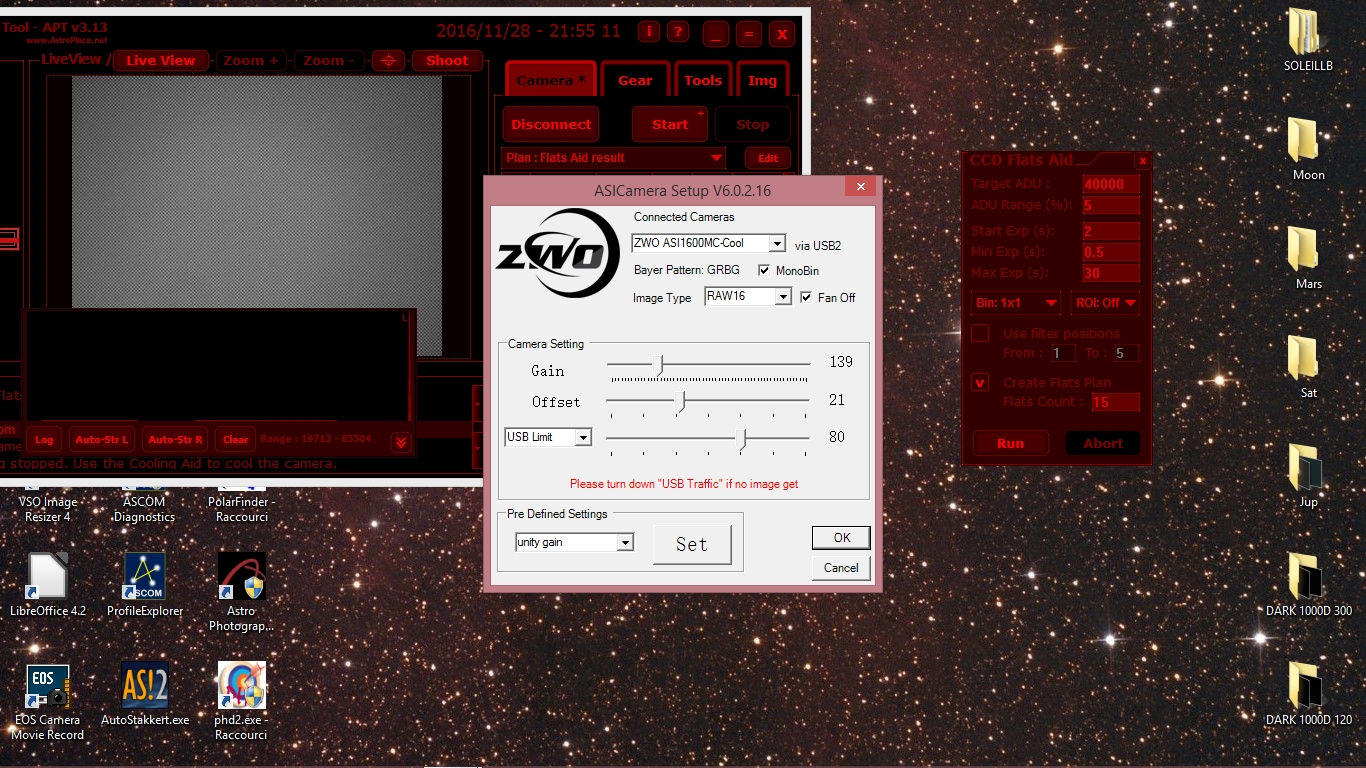1366x768 pixels.
Task: Click the Auto-Str R button
Action: [175, 439]
